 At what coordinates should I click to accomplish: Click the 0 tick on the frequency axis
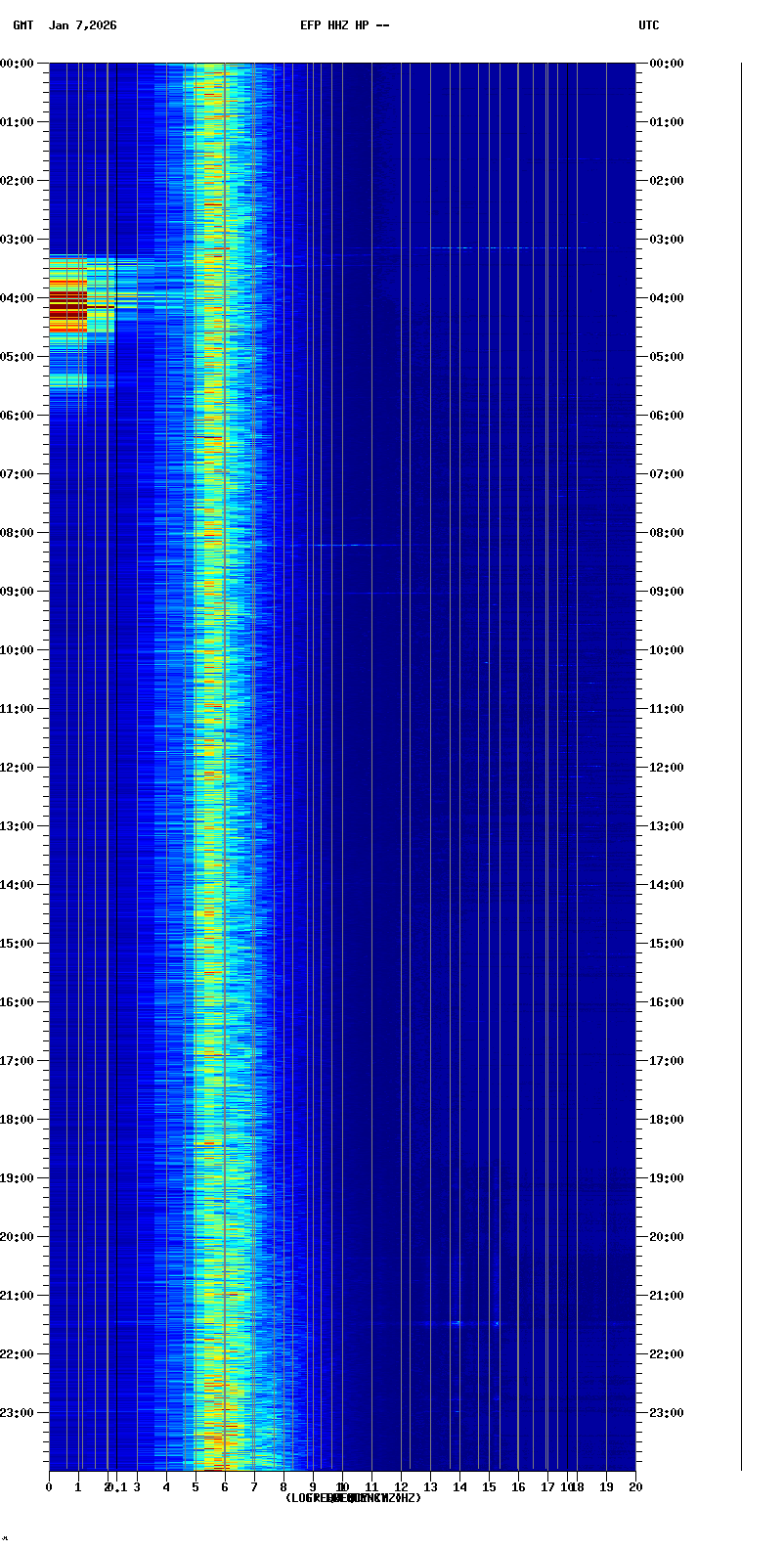click(49, 1487)
